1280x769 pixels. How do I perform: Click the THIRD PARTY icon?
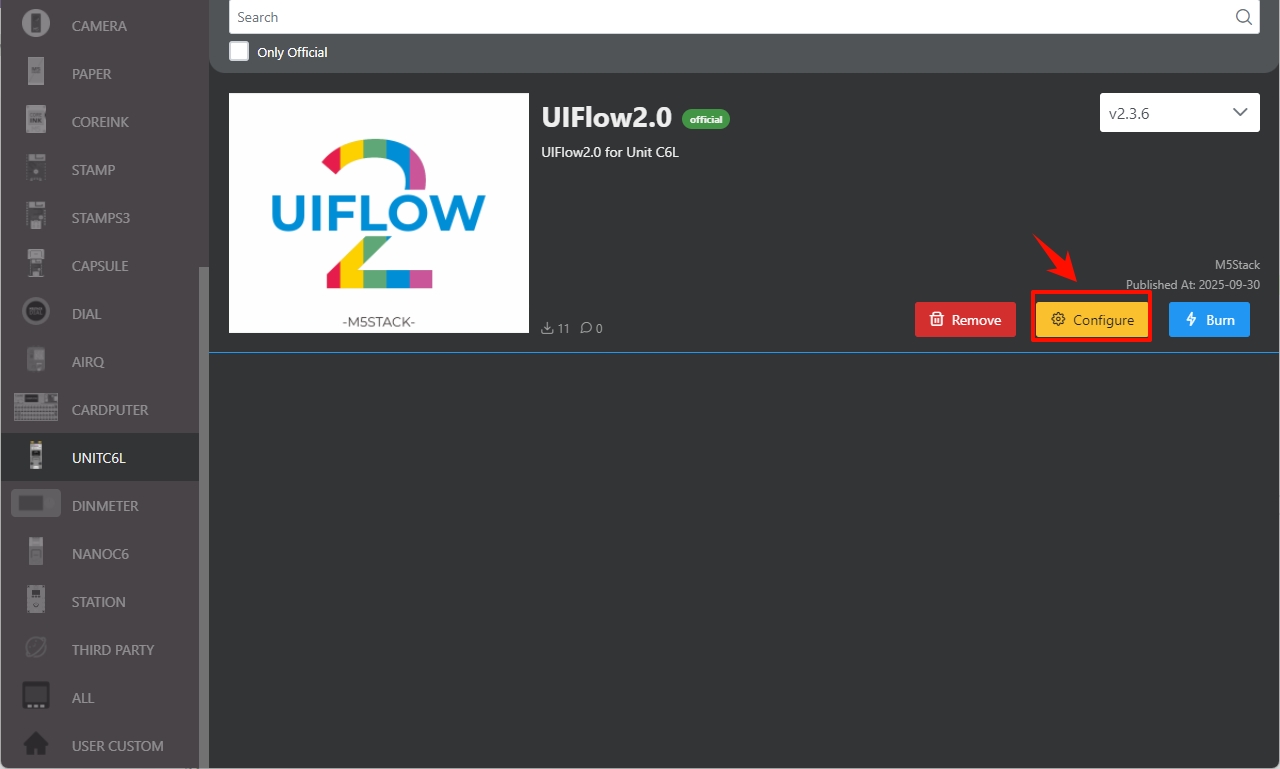(36, 649)
